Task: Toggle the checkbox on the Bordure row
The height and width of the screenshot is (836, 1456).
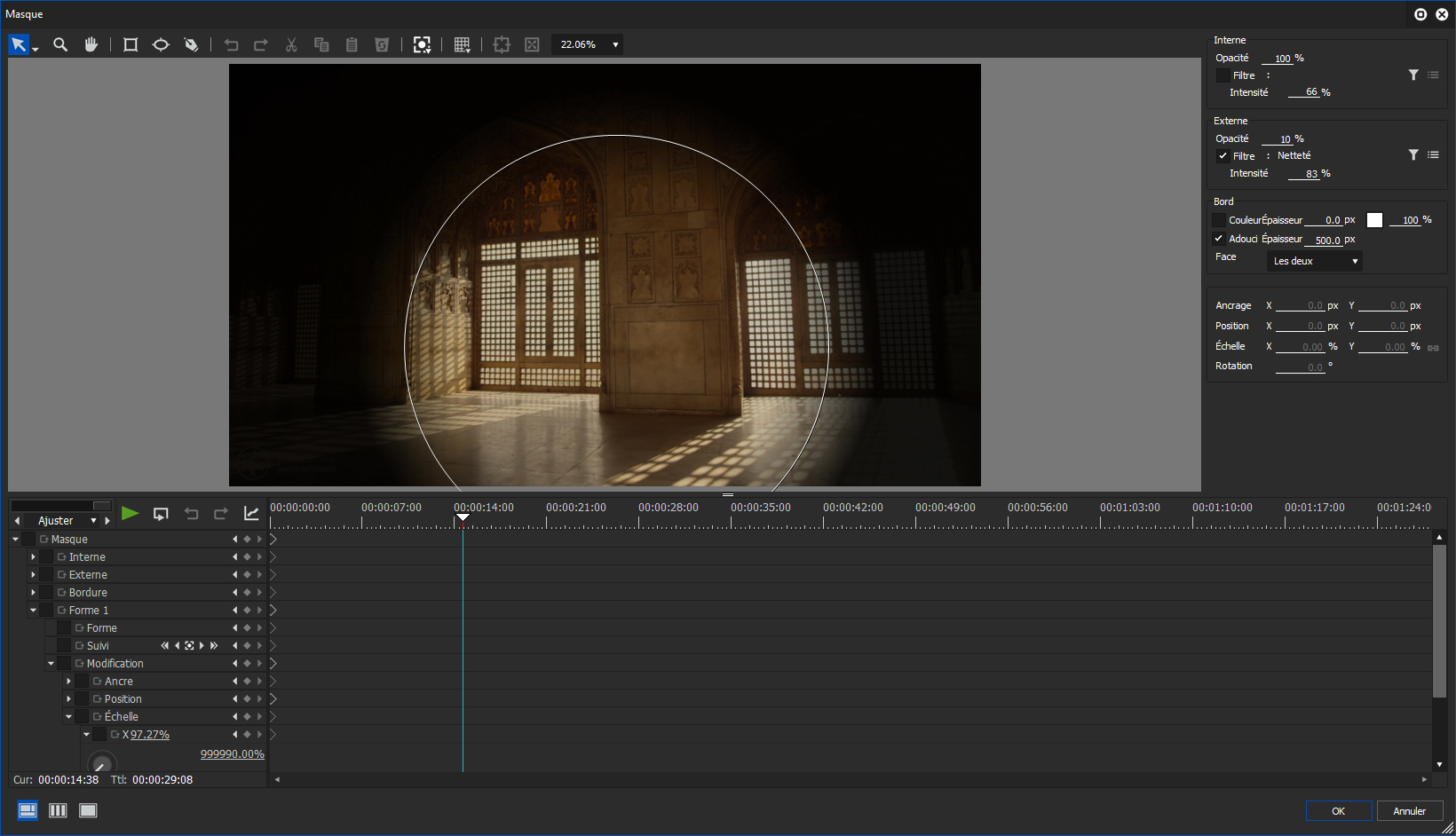Action: (46, 592)
